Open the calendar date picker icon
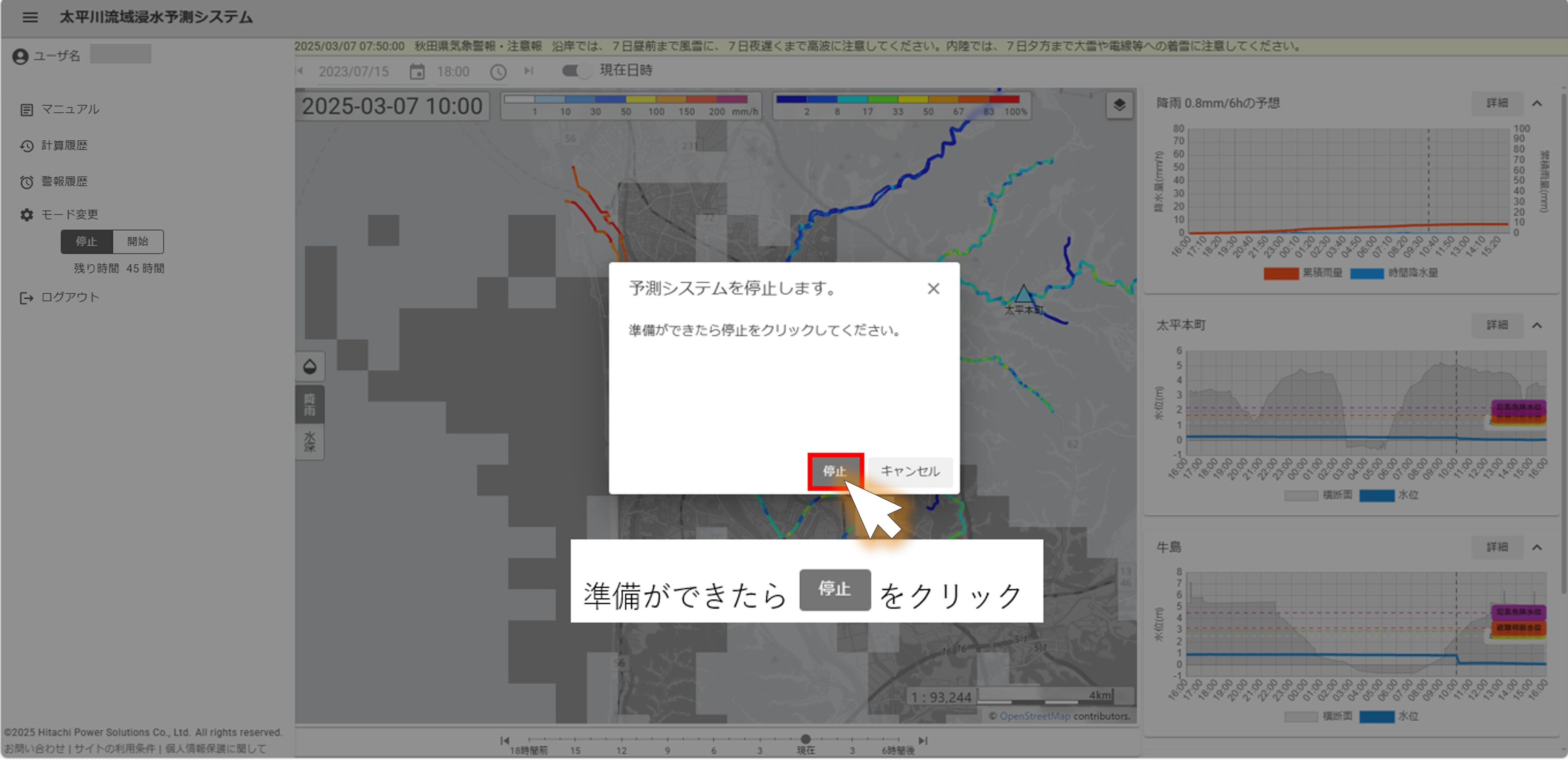 point(417,72)
